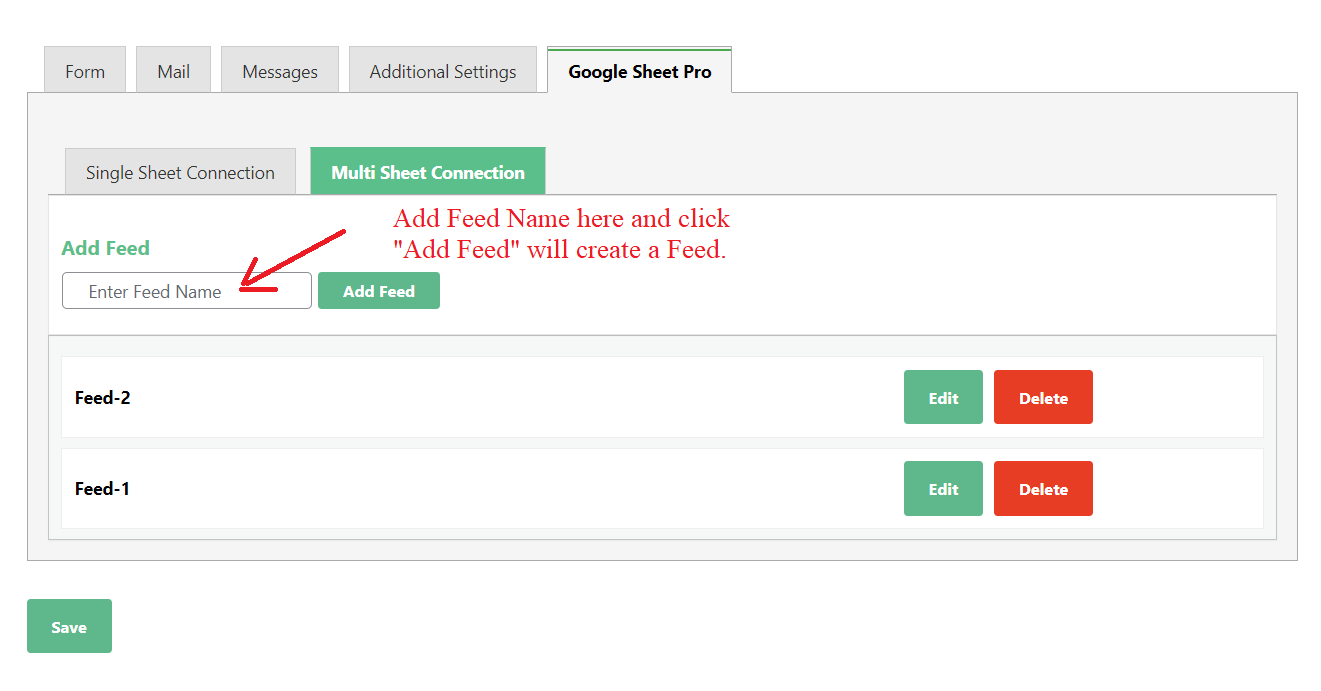Click the red instruction text annotation
This screenshot has height=691, width=1321.
[x=561, y=234]
